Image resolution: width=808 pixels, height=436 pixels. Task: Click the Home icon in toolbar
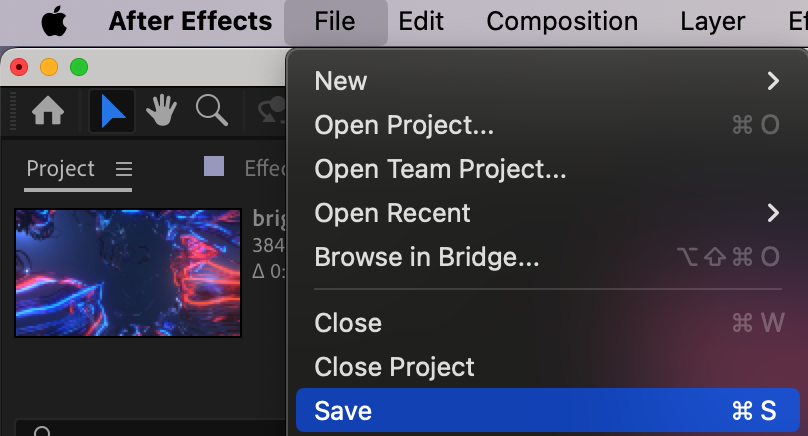click(x=49, y=111)
